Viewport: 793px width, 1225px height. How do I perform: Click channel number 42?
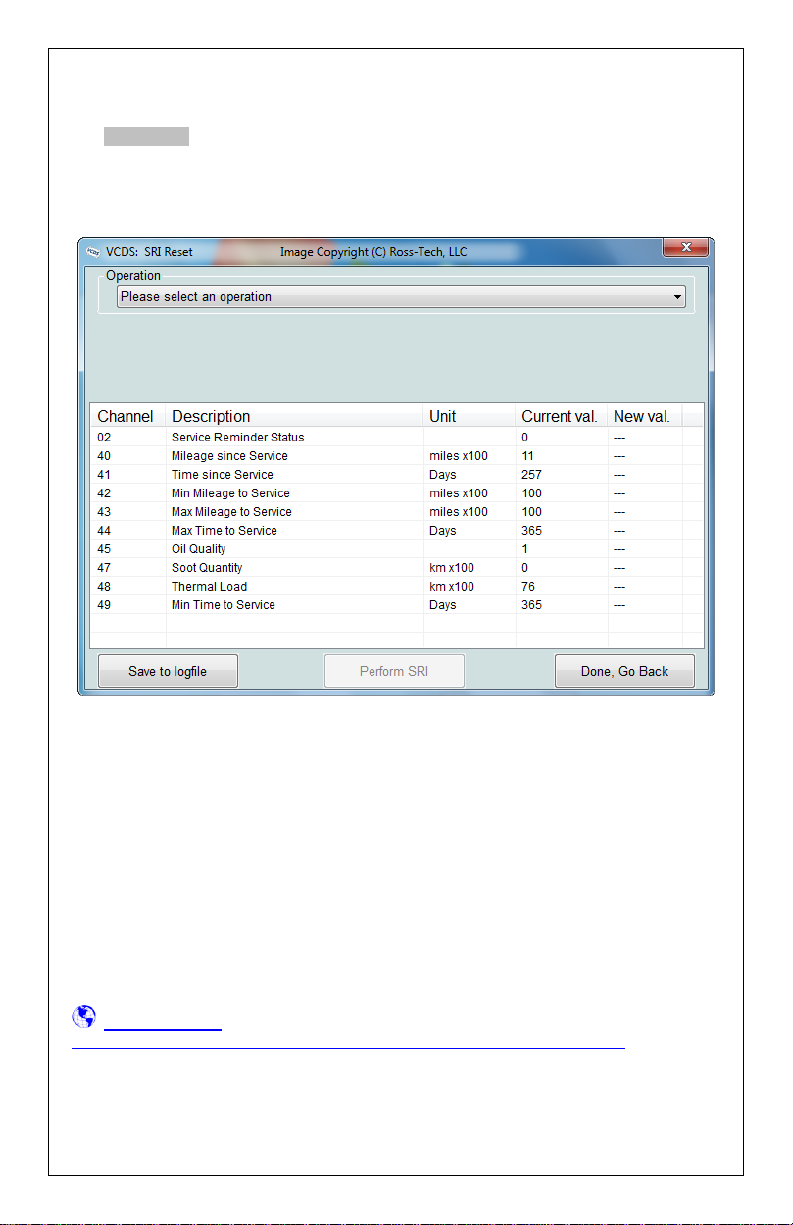coord(104,493)
